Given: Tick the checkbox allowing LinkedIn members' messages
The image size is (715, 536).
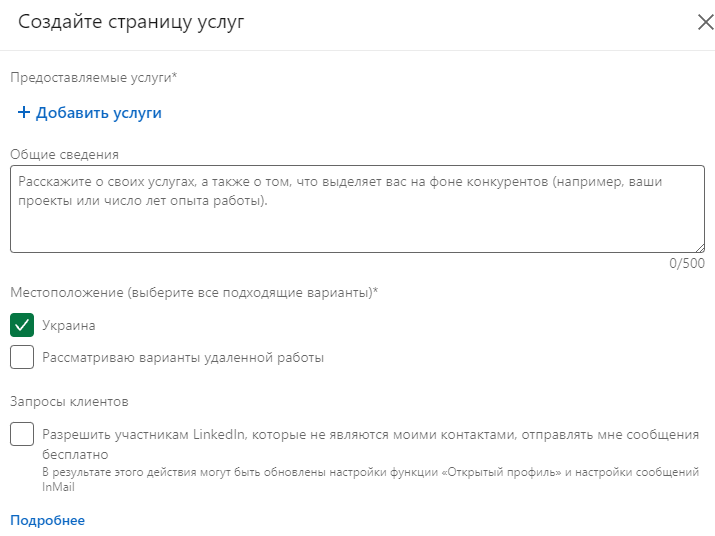Looking at the screenshot, I should click(x=22, y=435).
